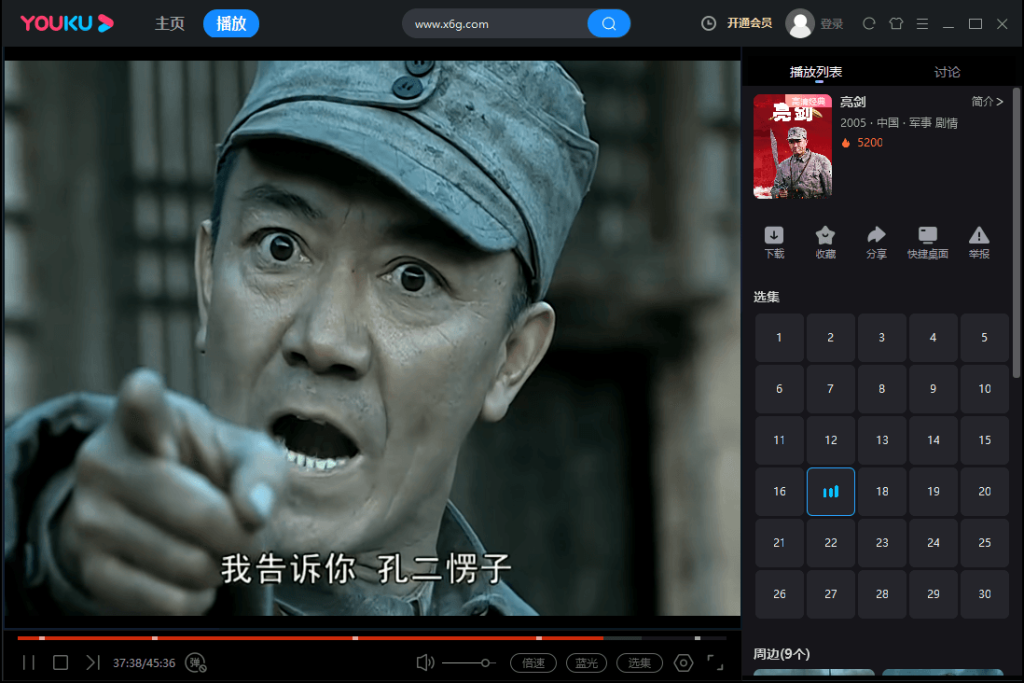The width and height of the screenshot is (1024, 683).
Task: Enter fullscreen playback mode
Action: pos(714,662)
